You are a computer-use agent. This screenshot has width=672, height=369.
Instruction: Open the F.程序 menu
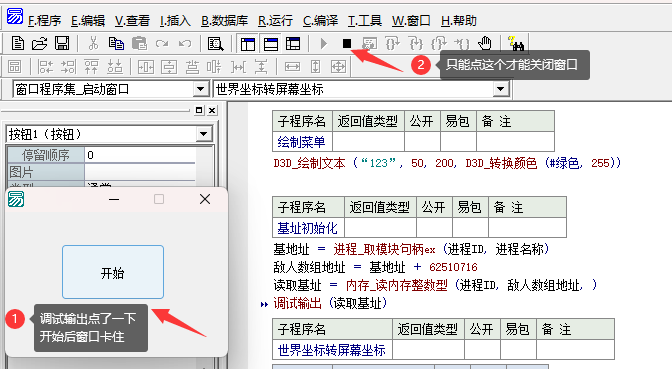[44, 21]
